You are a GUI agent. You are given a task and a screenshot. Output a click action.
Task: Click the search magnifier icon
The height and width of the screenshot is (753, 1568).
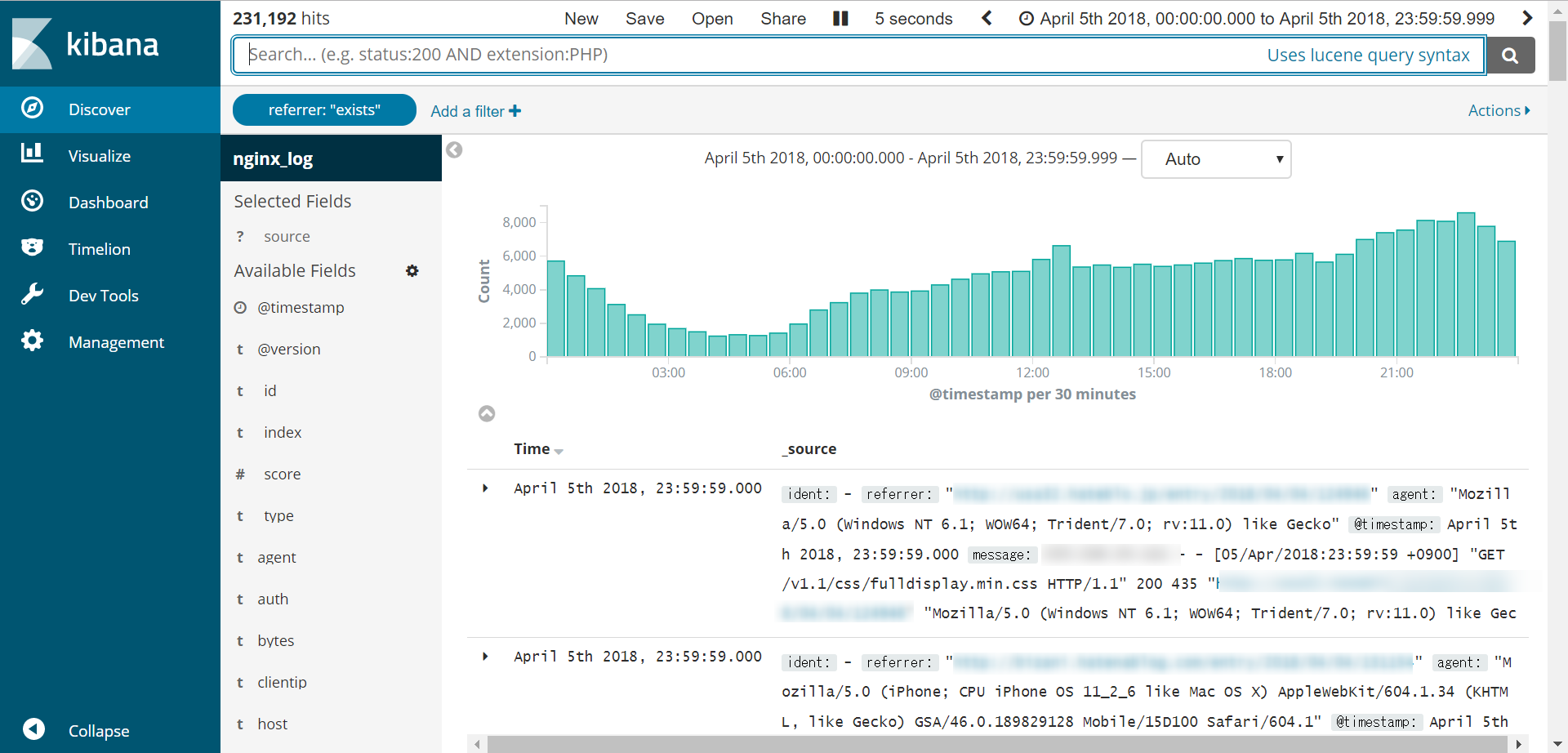click(1510, 55)
